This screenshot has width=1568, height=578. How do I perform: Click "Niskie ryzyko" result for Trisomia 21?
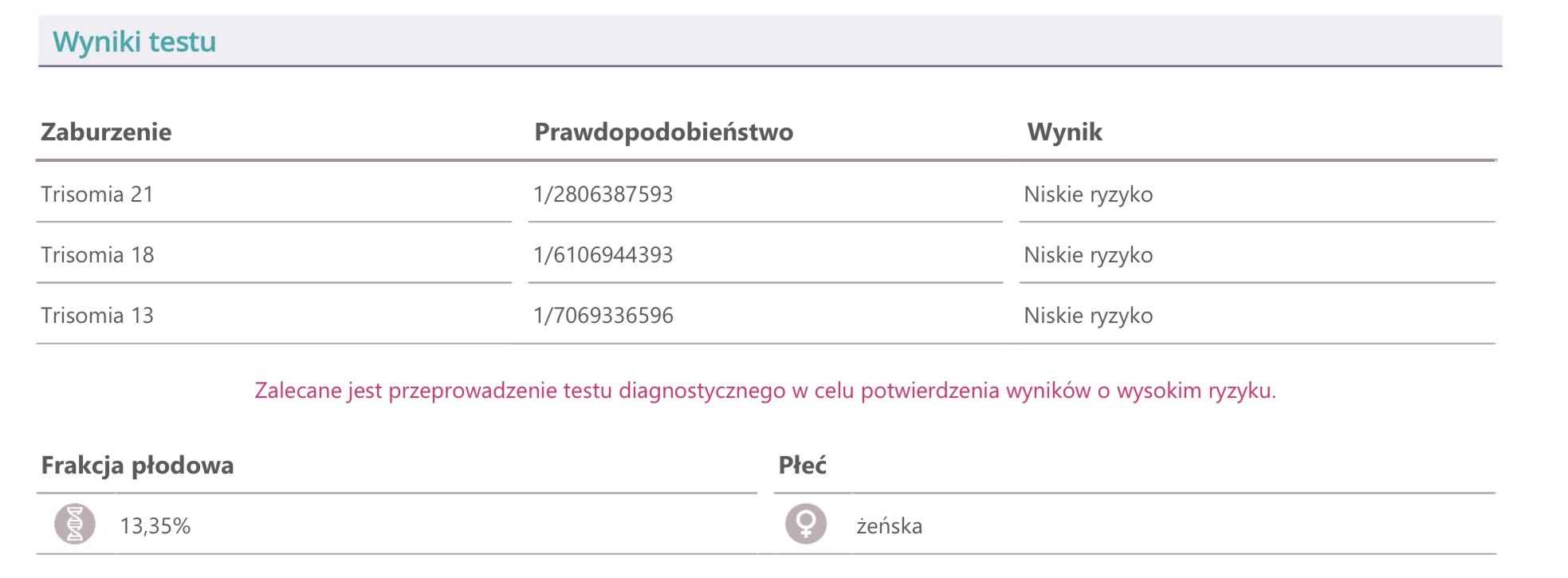1088,195
